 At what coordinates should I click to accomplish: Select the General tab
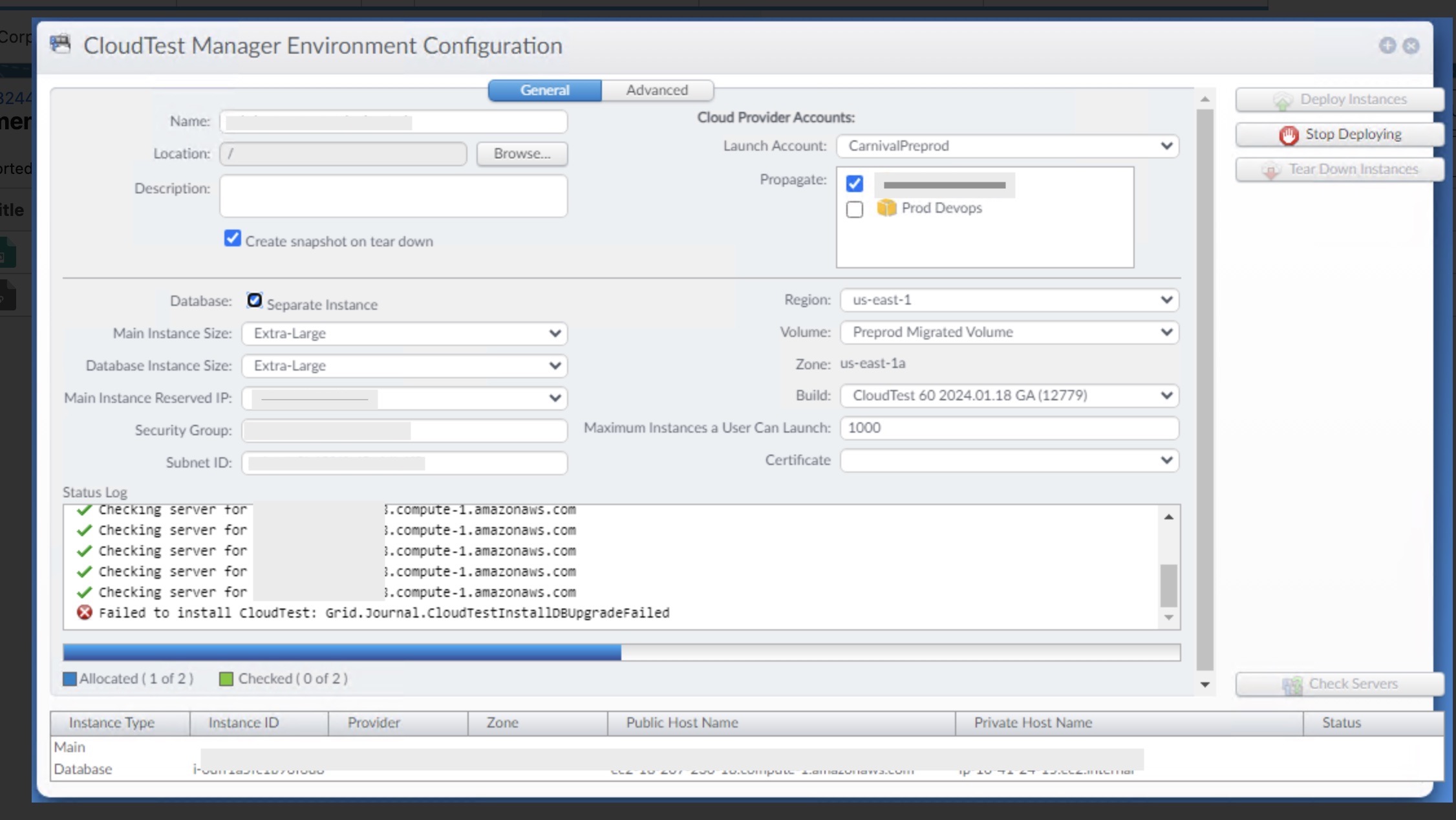545,90
